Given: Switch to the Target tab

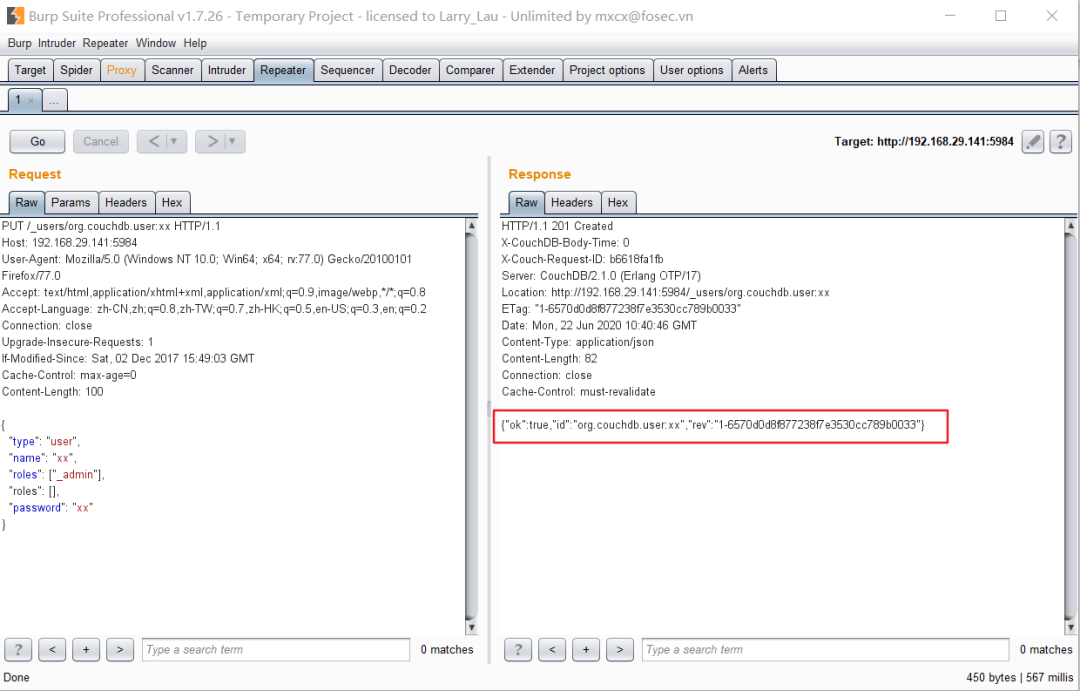Looking at the screenshot, I should click(x=30, y=70).
